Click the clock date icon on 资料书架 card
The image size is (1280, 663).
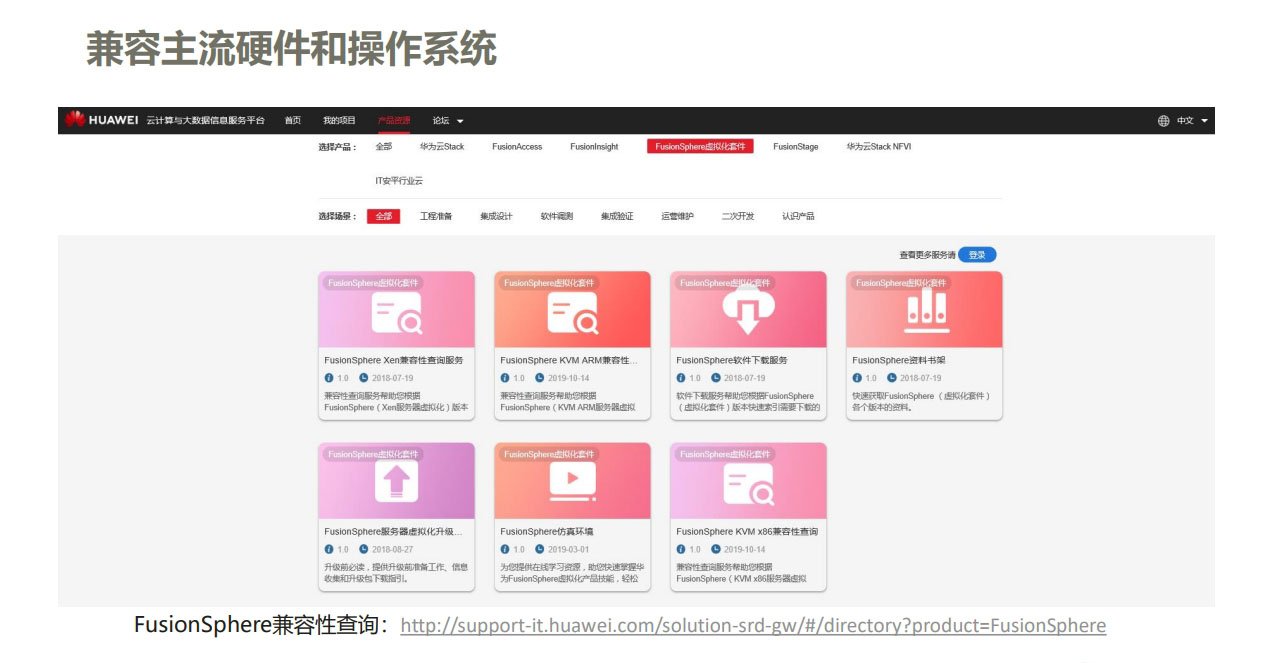click(891, 378)
